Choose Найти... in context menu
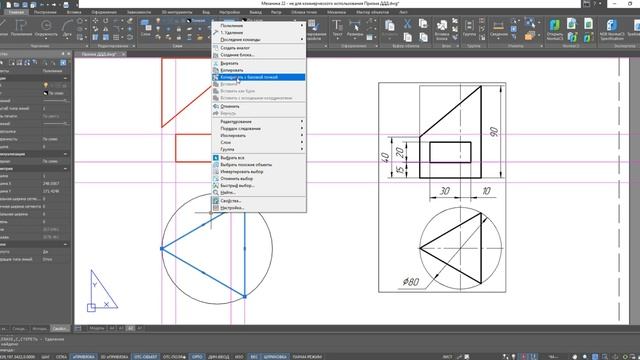 point(259,192)
